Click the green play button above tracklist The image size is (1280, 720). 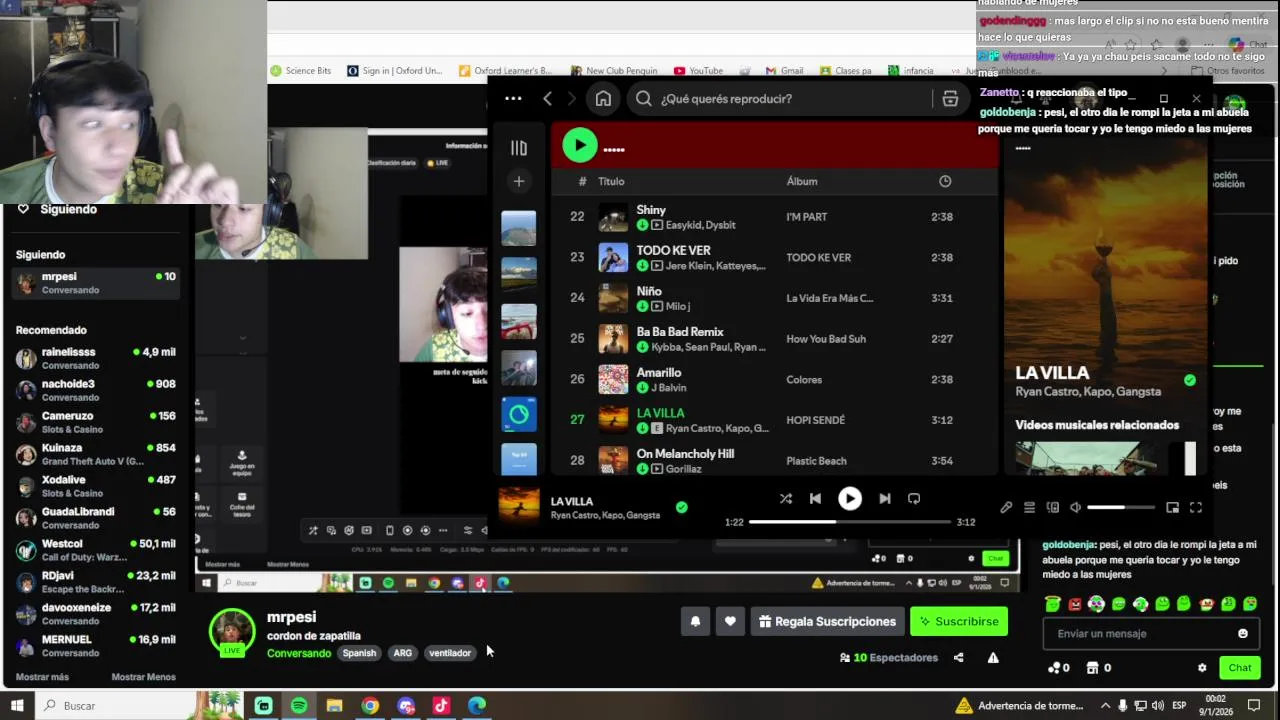click(x=580, y=145)
